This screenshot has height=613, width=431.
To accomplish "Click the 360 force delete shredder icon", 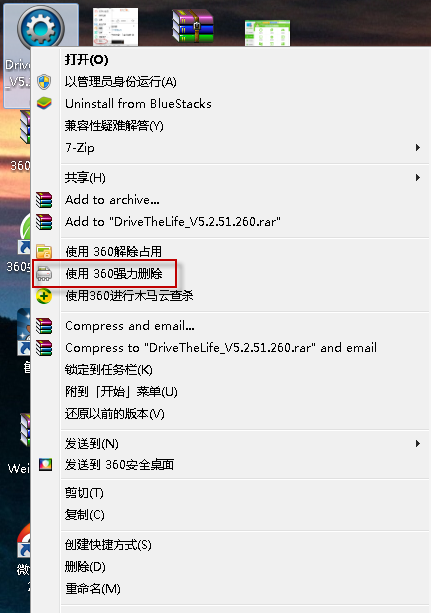I will (44, 274).
